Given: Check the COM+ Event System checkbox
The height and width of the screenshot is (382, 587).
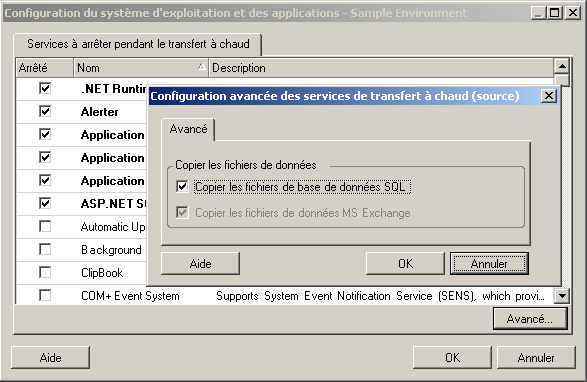Looking at the screenshot, I should click(x=45, y=295).
